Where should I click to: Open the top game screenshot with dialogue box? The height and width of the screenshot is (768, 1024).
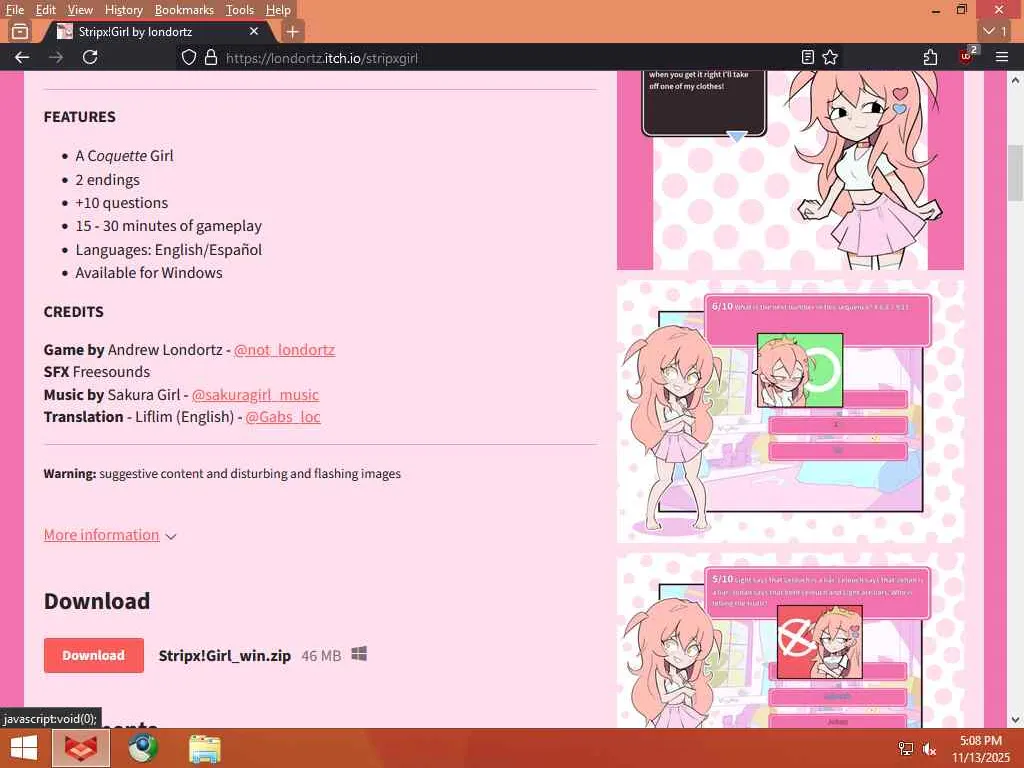tap(790, 170)
